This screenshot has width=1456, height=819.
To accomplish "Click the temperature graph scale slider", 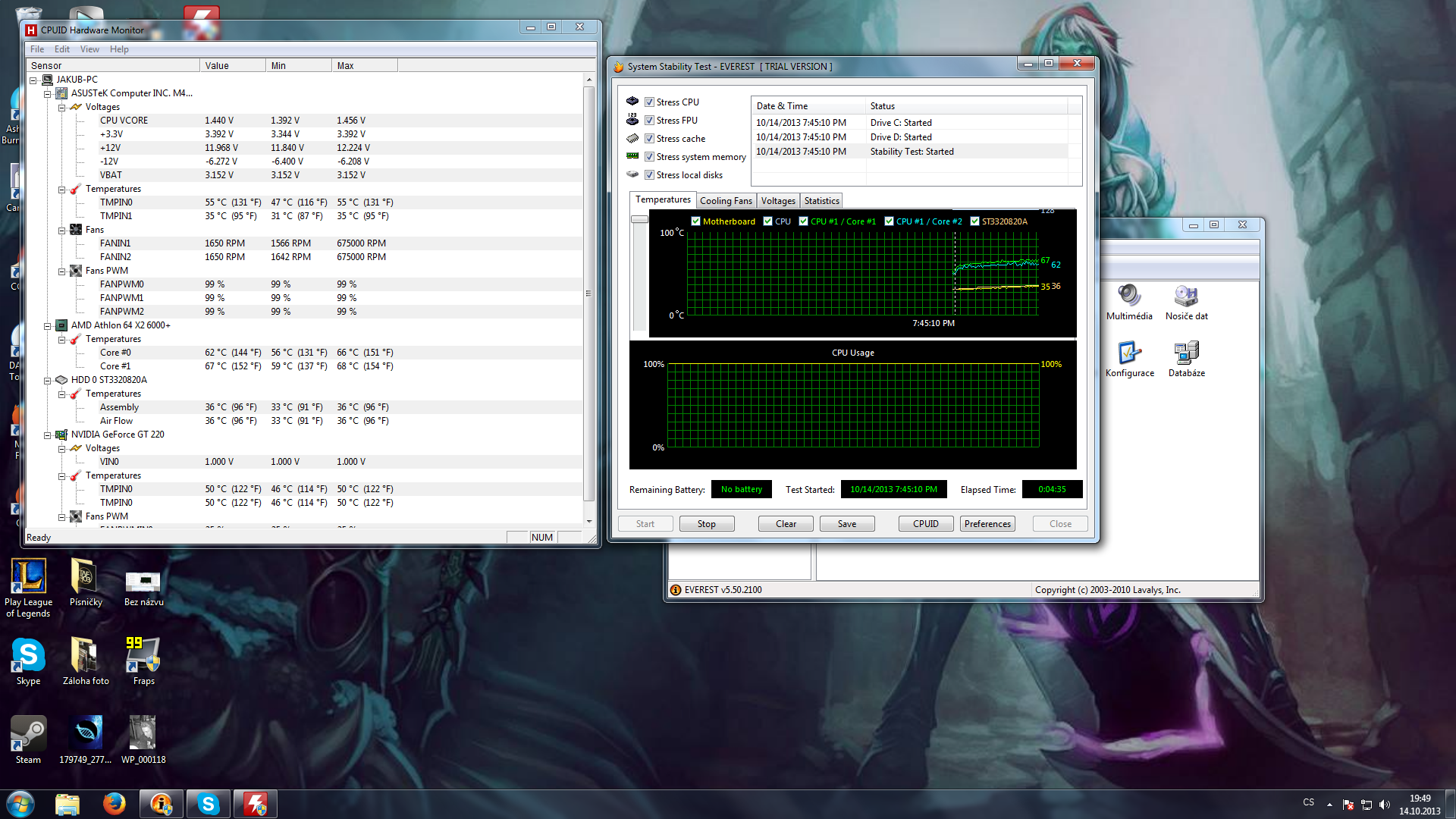I will (x=639, y=219).
